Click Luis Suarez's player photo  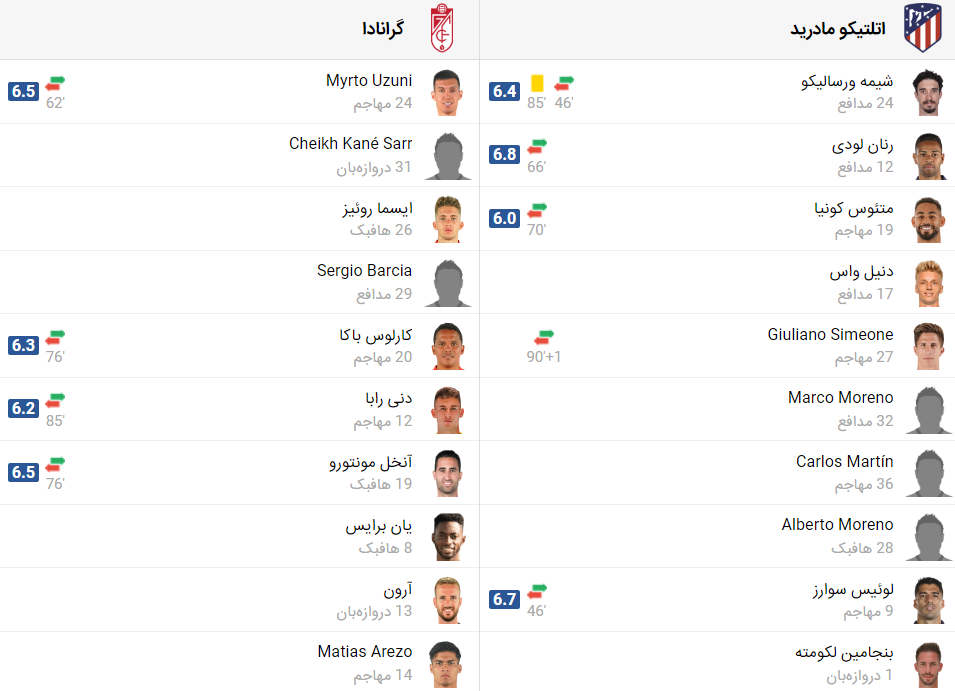click(x=929, y=600)
